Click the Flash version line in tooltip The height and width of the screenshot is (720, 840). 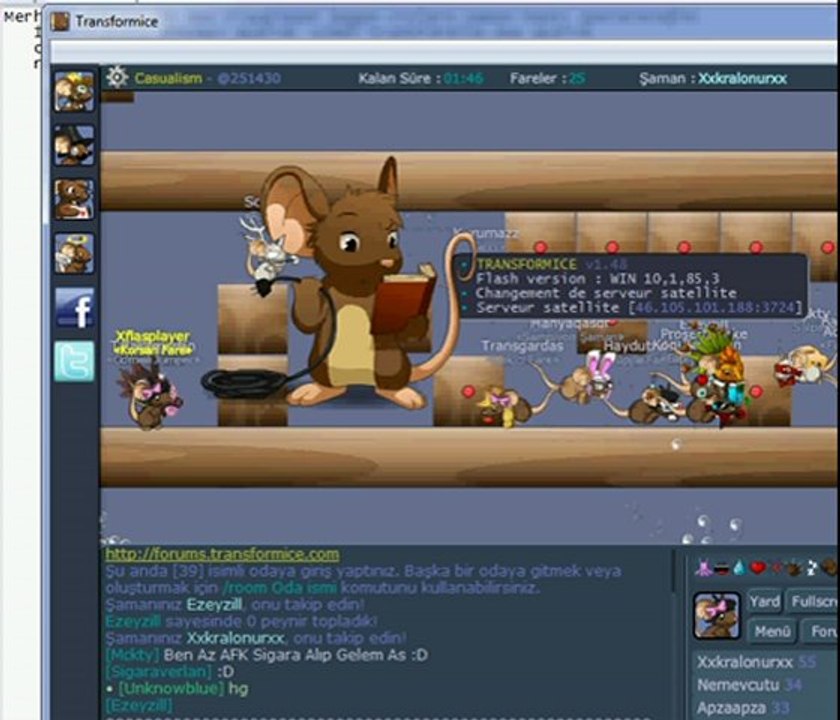597,279
